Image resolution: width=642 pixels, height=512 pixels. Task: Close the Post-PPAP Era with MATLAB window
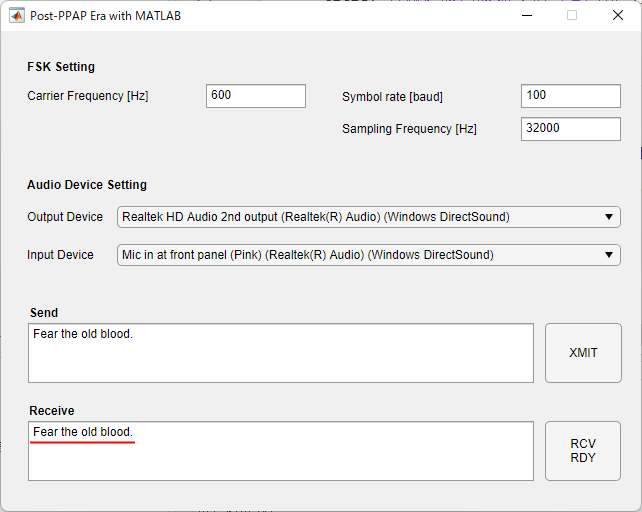(618, 16)
